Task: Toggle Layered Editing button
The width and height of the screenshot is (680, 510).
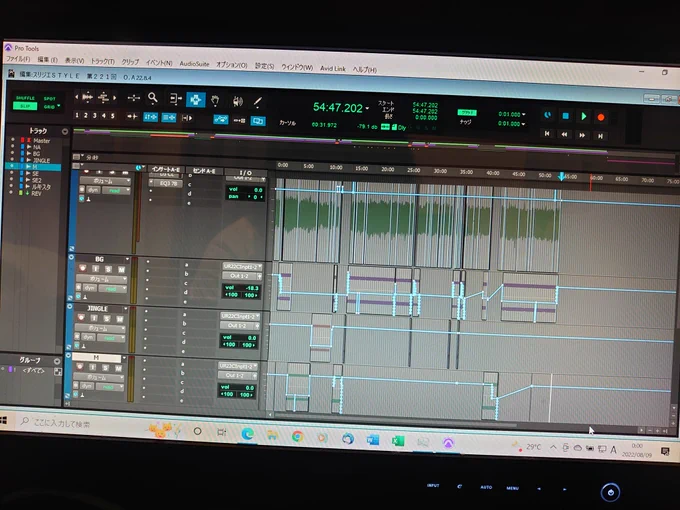Action: pos(258,121)
